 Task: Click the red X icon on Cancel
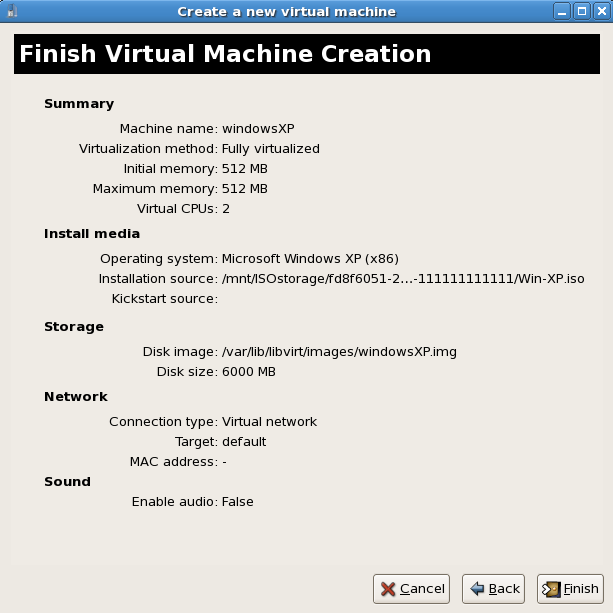(387, 589)
